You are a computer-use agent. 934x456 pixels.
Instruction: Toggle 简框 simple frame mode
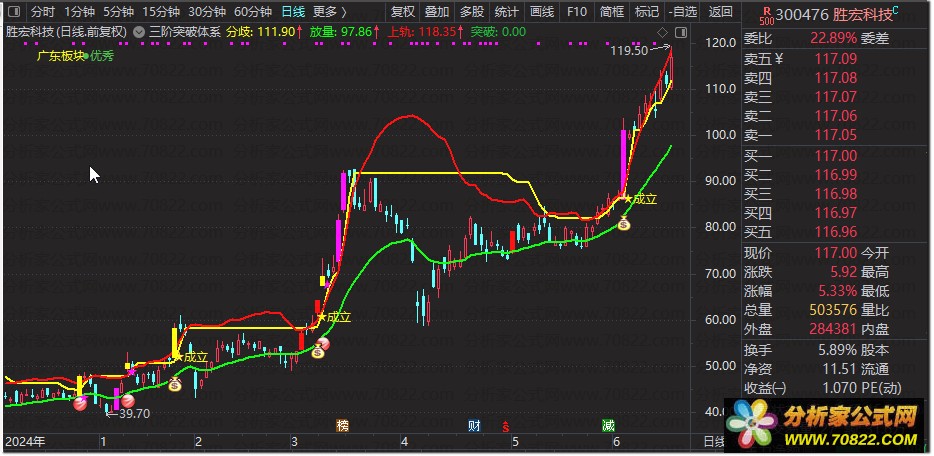click(612, 11)
